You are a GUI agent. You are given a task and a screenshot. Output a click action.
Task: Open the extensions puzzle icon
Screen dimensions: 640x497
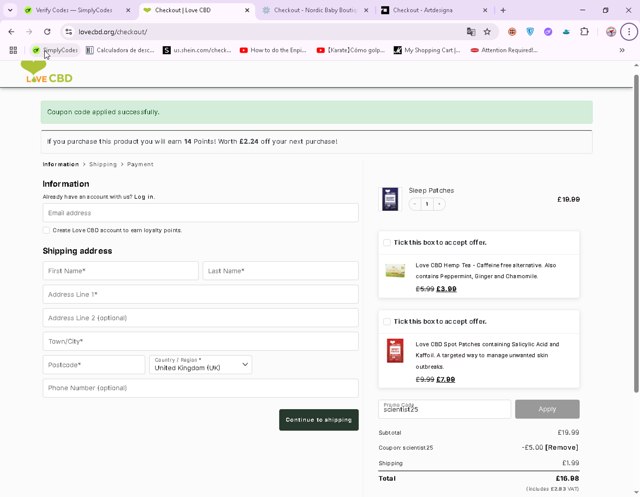click(x=584, y=31)
